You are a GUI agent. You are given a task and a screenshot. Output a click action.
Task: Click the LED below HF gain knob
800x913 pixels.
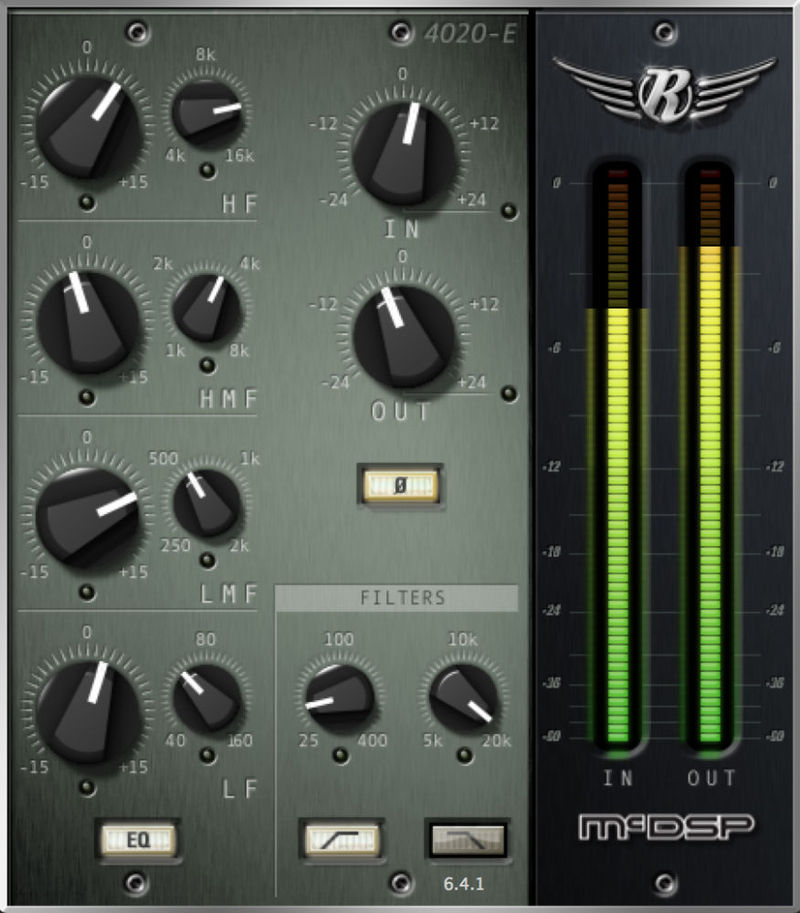point(87,202)
